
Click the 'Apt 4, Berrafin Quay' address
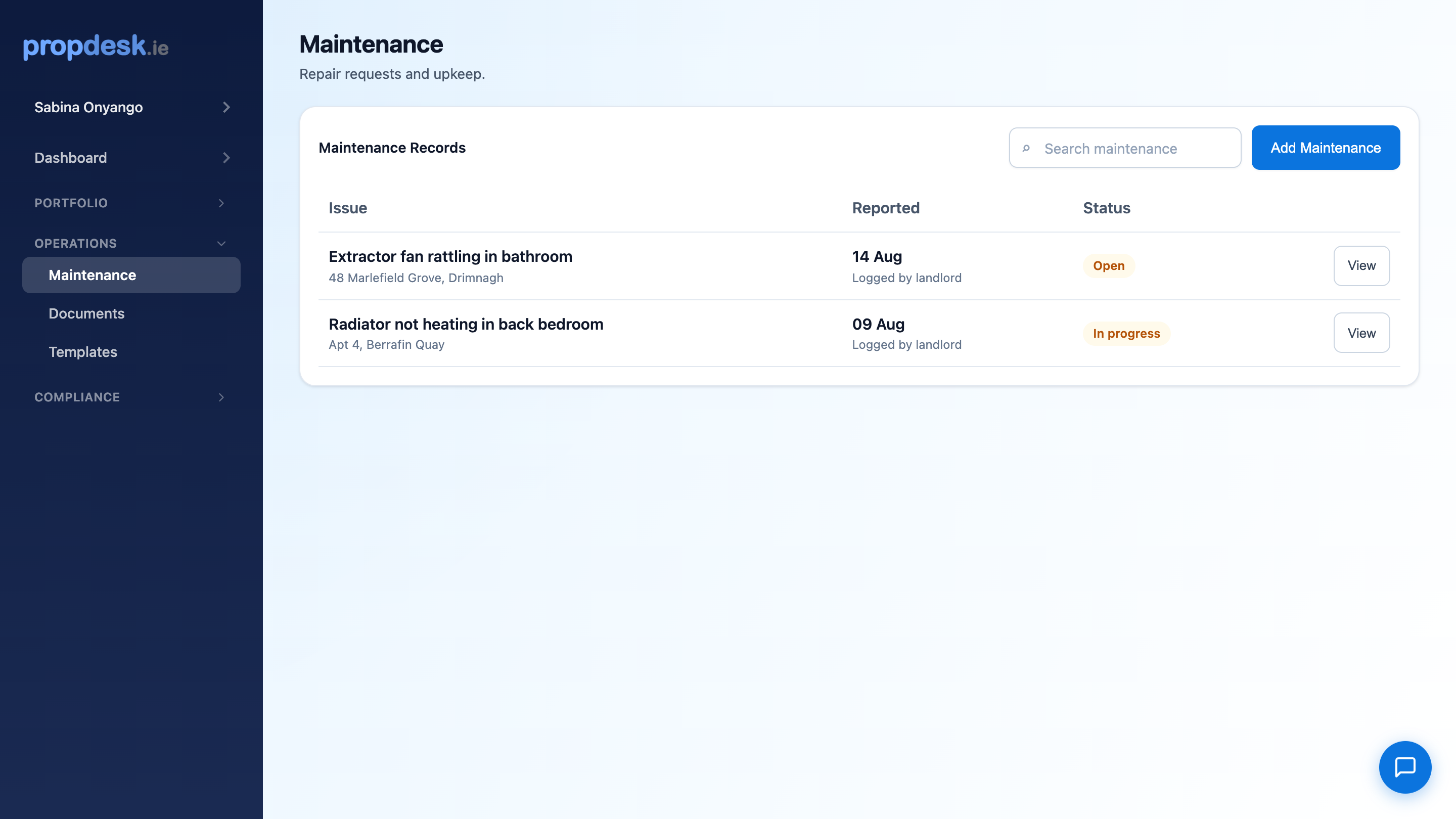coord(387,345)
